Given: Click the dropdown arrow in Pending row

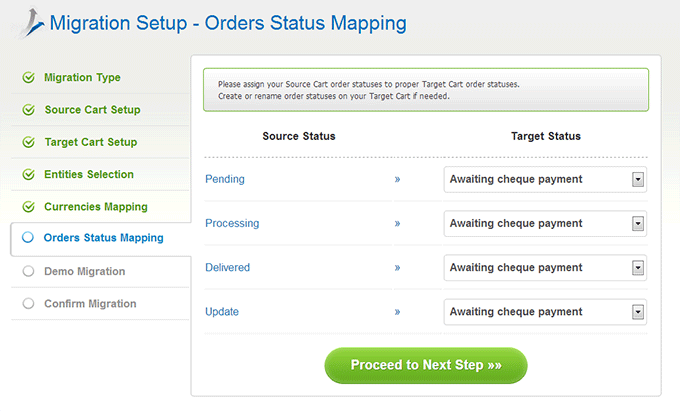Looking at the screenshot, I should tap(638, 179).
